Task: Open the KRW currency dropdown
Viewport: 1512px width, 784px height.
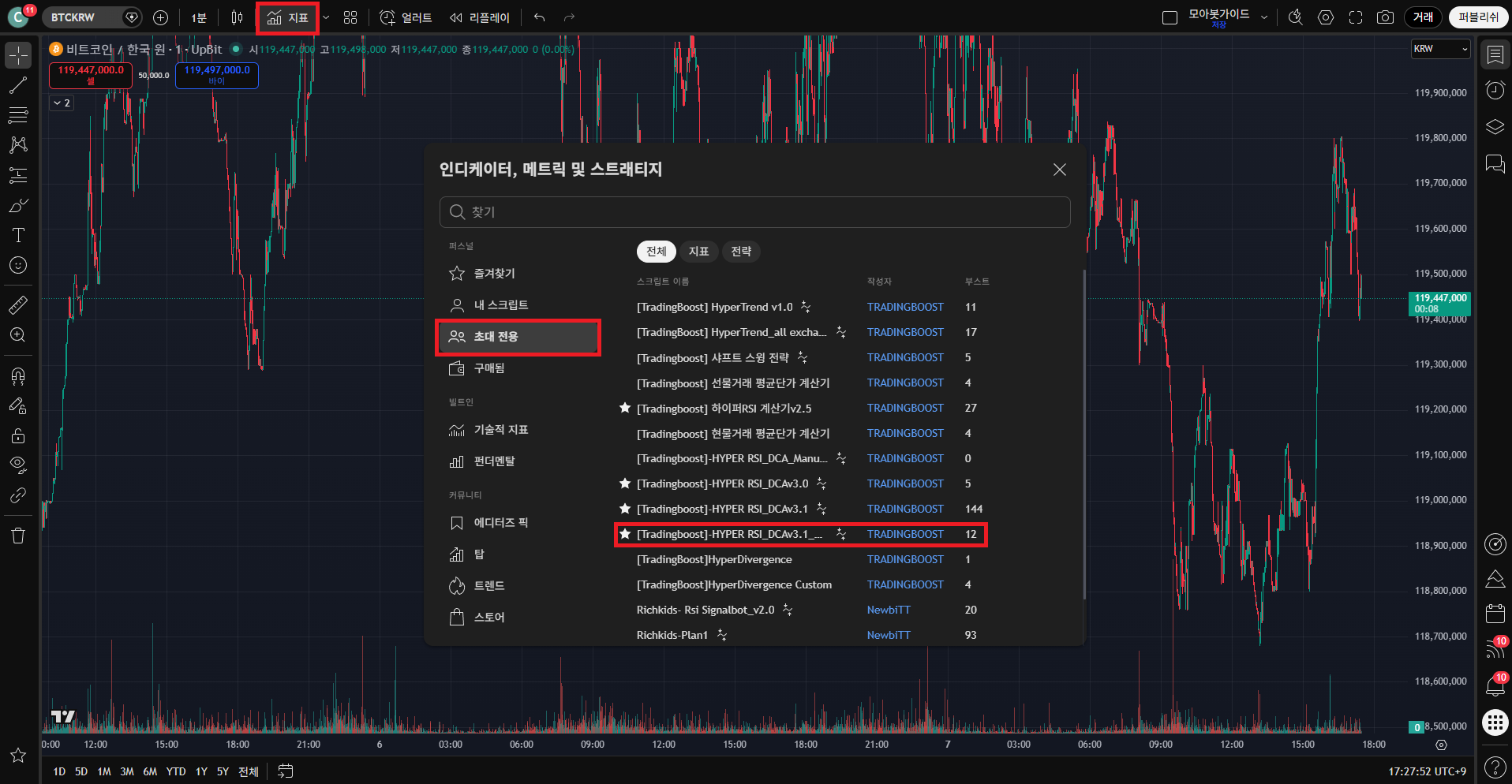Action: (x=1441, y=49)
